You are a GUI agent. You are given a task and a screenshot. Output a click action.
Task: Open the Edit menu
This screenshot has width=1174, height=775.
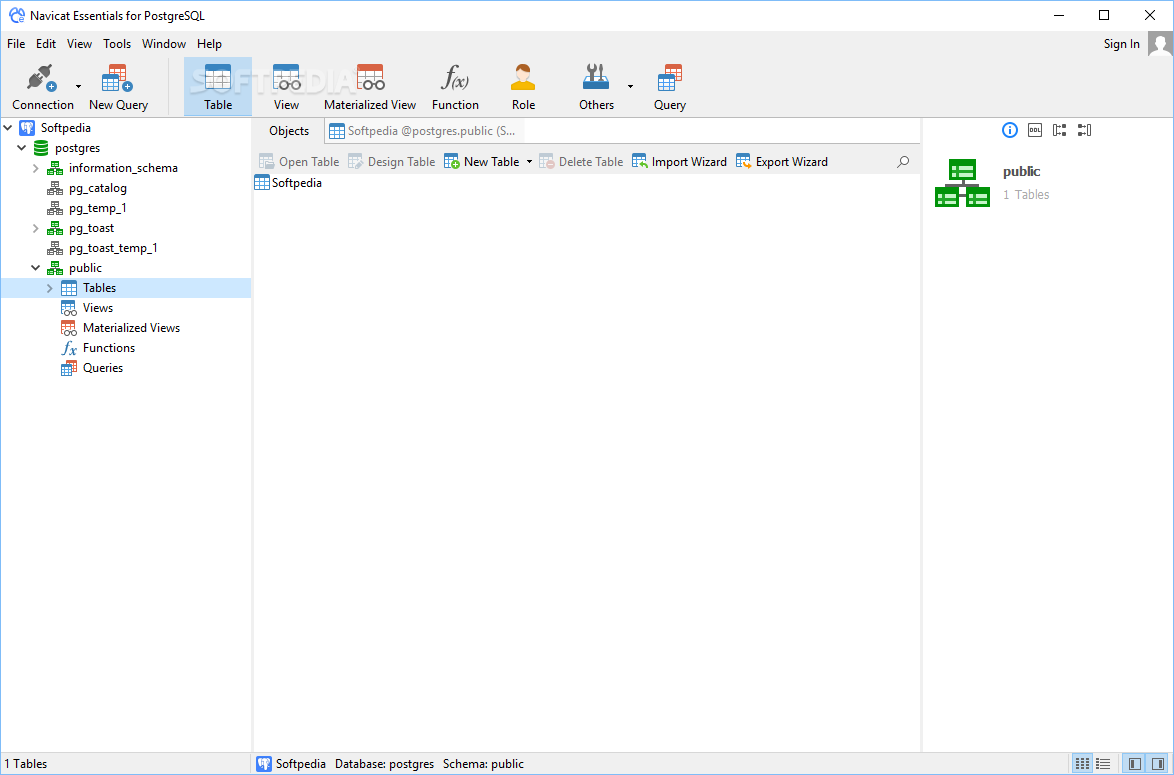point(46,44)
